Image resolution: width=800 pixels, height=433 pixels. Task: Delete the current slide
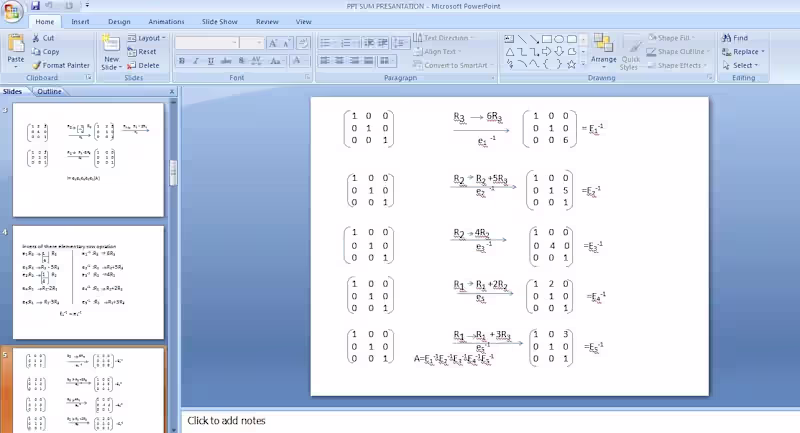(143, 65)
